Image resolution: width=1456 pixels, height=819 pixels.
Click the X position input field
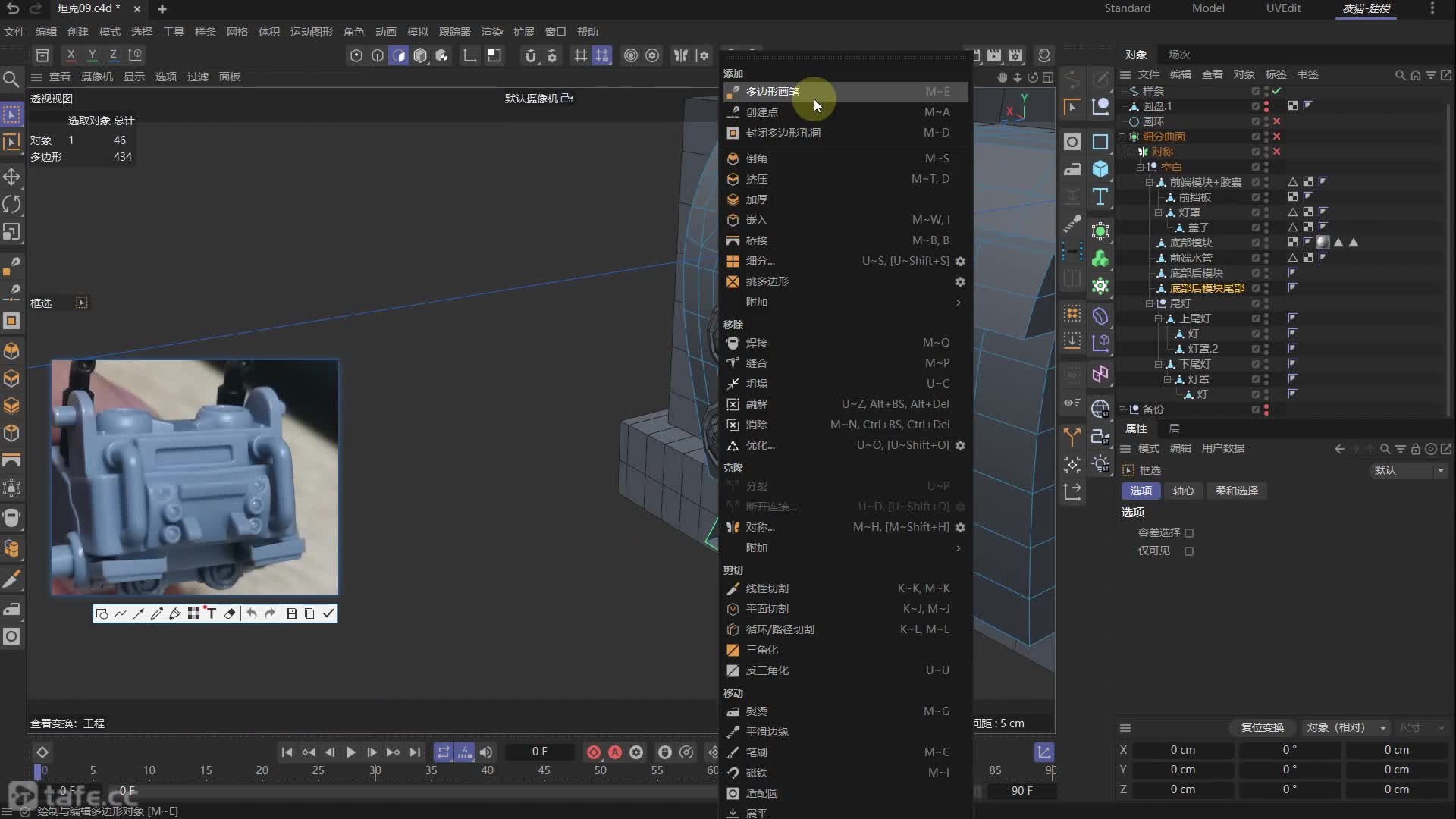[1183, 750]
